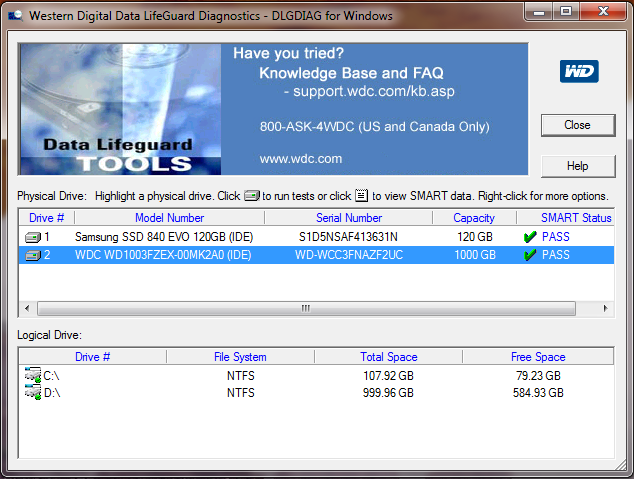The height and width of the screenshot is (479, 634).
Task: Click the Total Space column header
Action: click(389, 357)
